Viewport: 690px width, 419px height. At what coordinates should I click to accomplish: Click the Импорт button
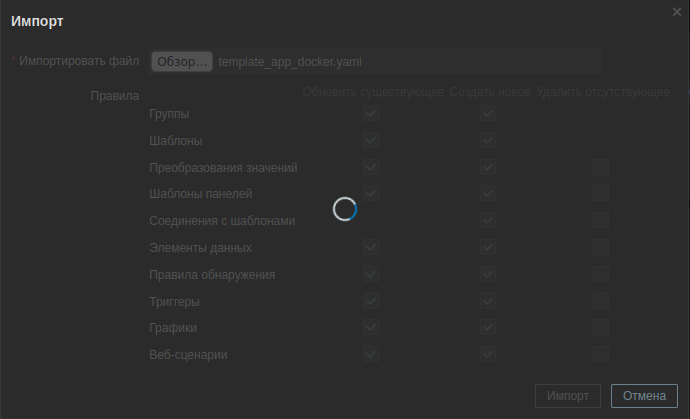[568, 396]
